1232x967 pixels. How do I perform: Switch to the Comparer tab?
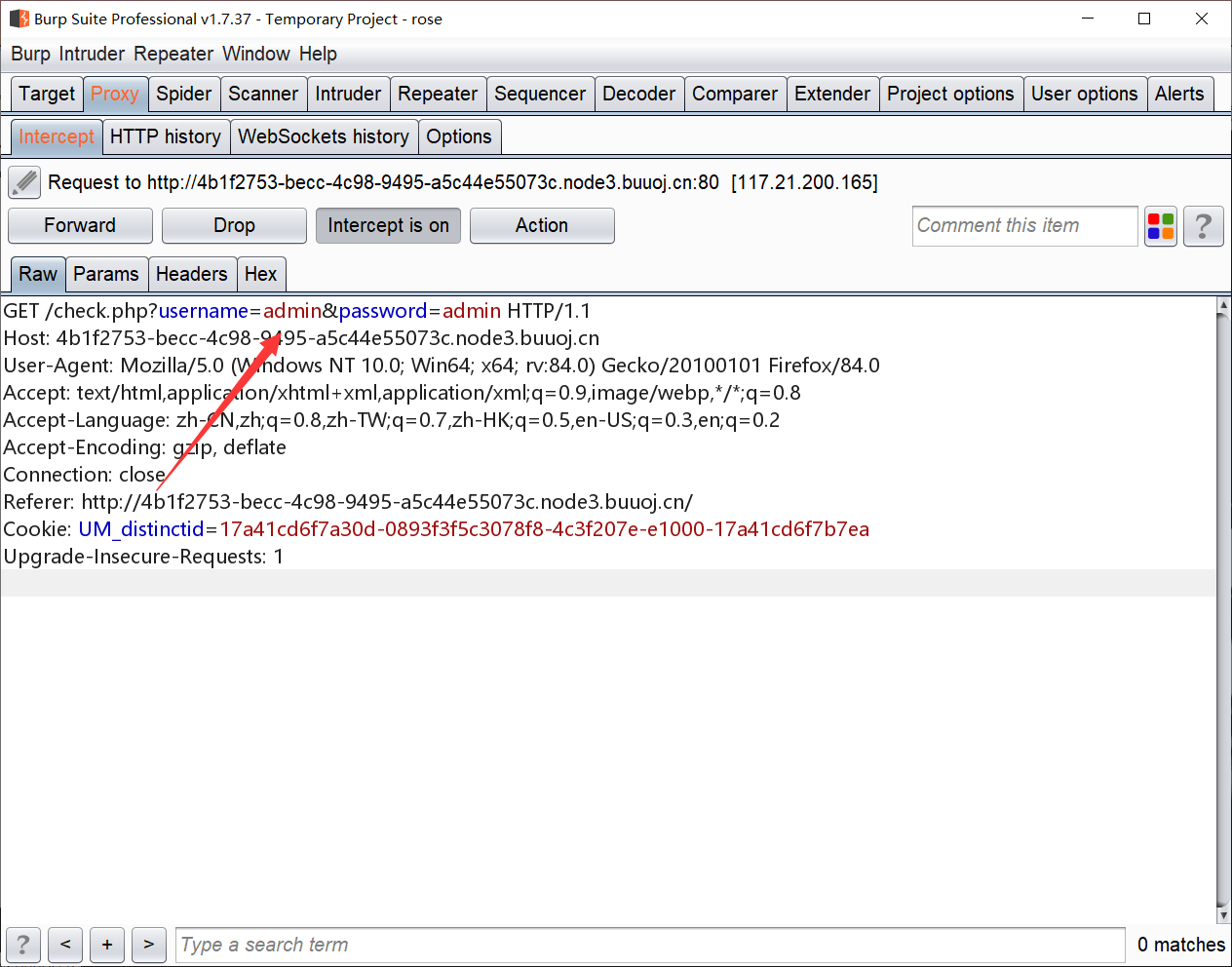coord(735,94)
